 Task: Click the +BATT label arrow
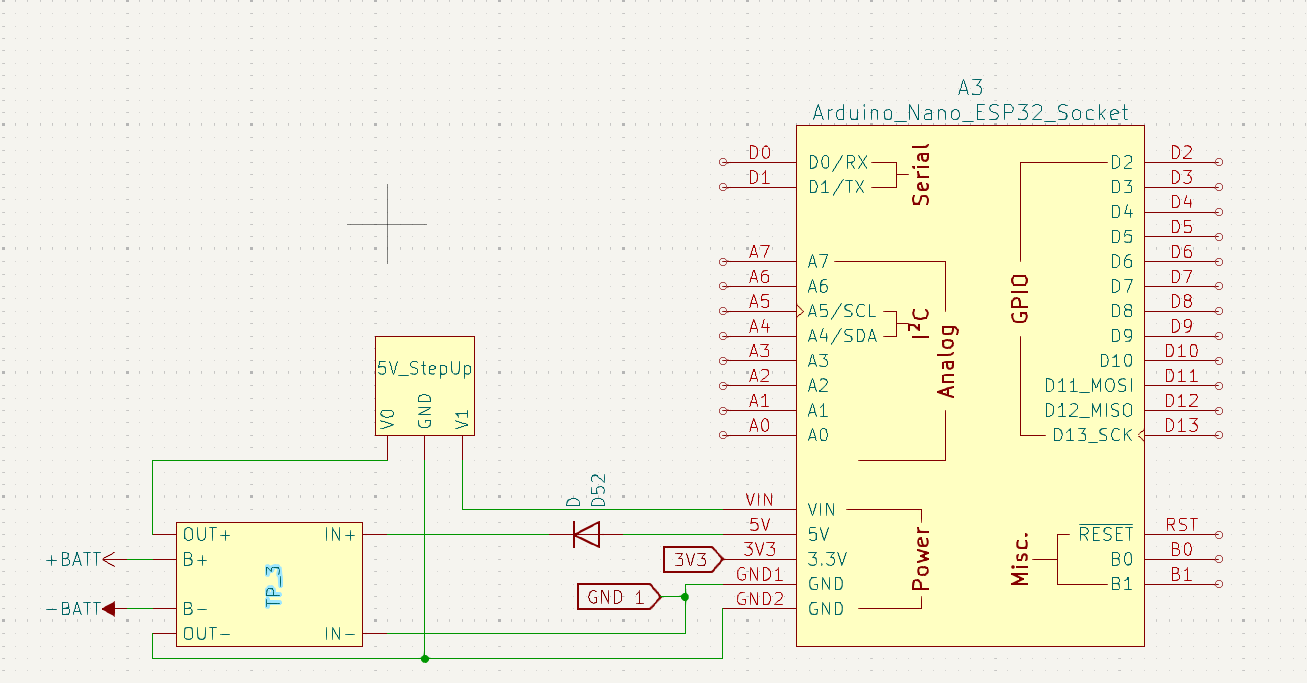click(110, 559)
